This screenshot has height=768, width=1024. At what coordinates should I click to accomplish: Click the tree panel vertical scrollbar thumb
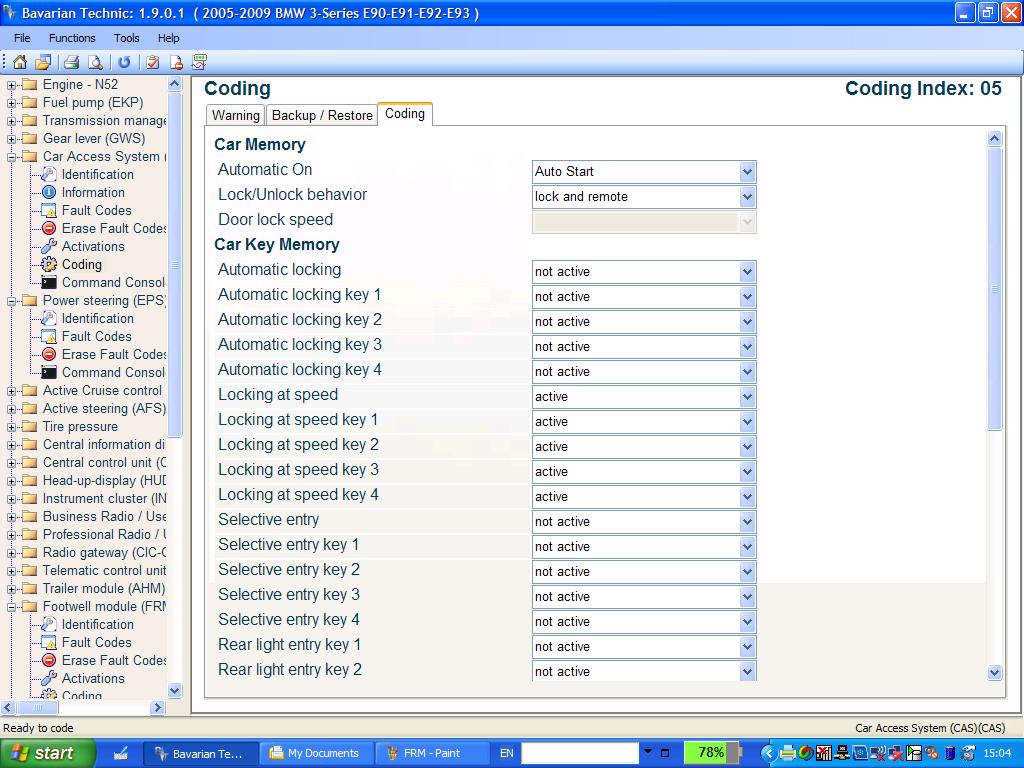pyautogui.click(x=174, y=264)
